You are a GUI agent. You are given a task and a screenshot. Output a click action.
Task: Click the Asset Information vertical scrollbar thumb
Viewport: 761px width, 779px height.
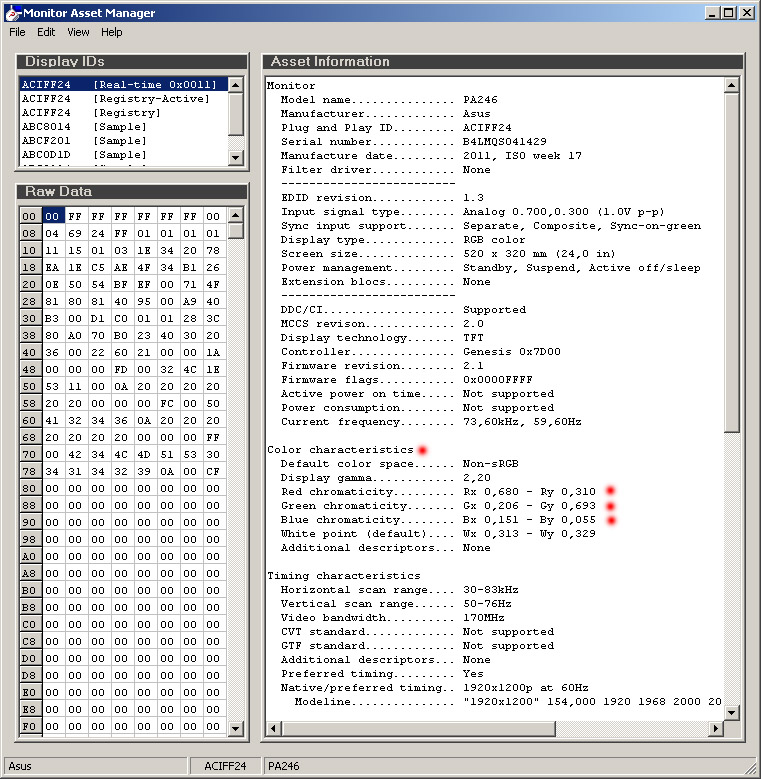pyautogui.click(x=732, y=260)
